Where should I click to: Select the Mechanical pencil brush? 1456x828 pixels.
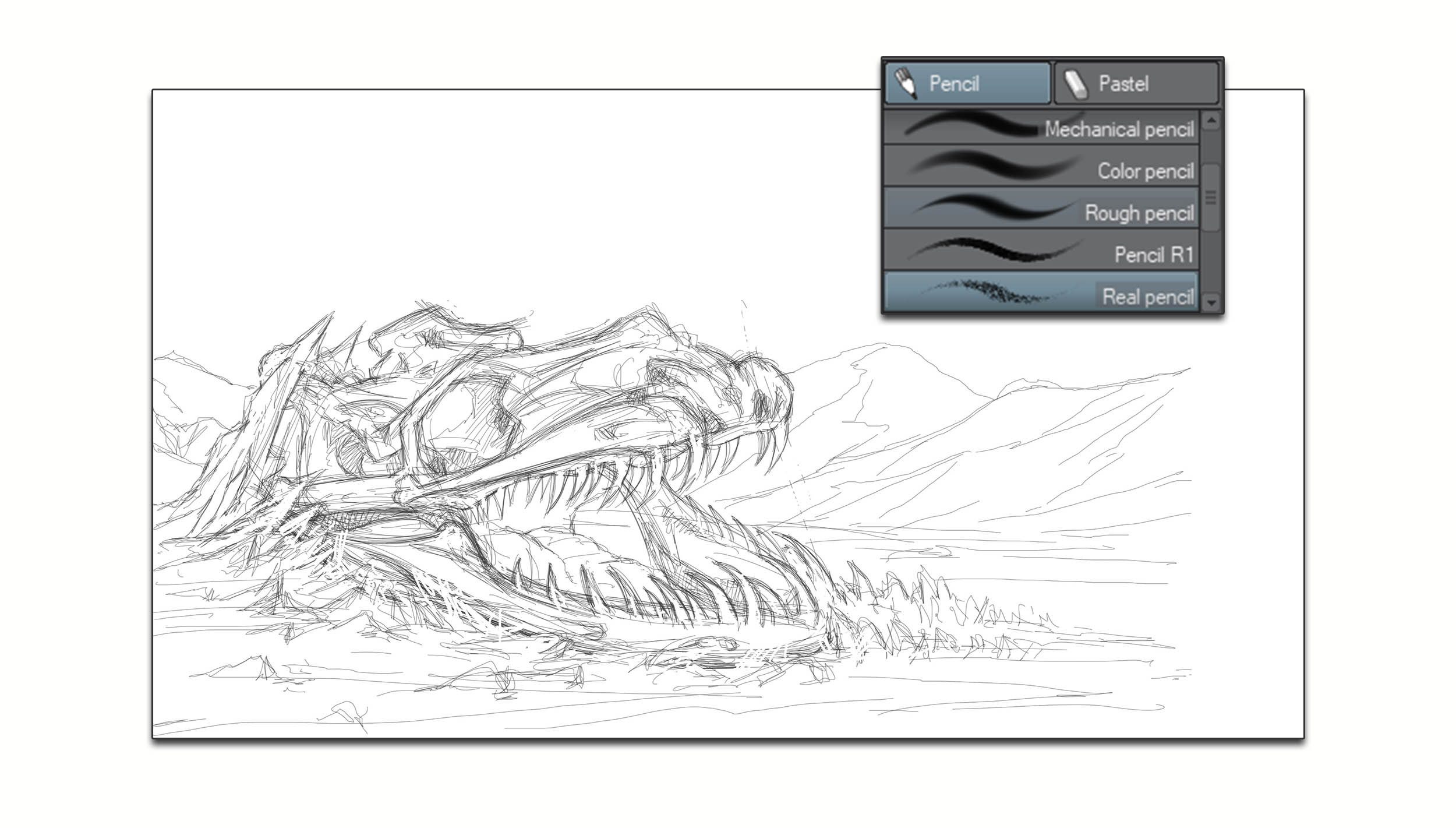coord(1041,128)
